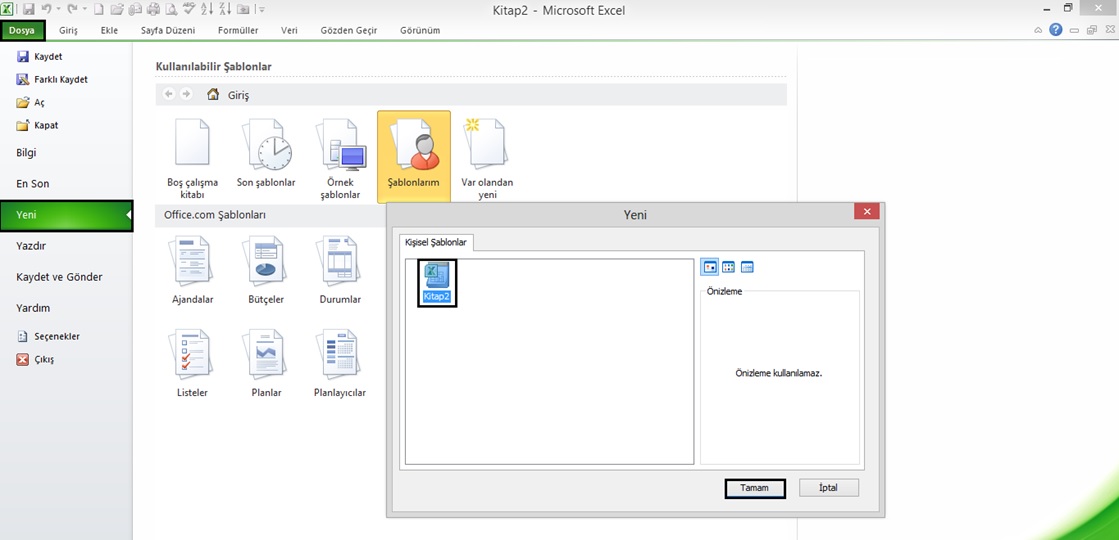This screenshot has width=1119, height=540.
Task: Click Aç in the Backstage sidebar
Action: coord(31,103)
